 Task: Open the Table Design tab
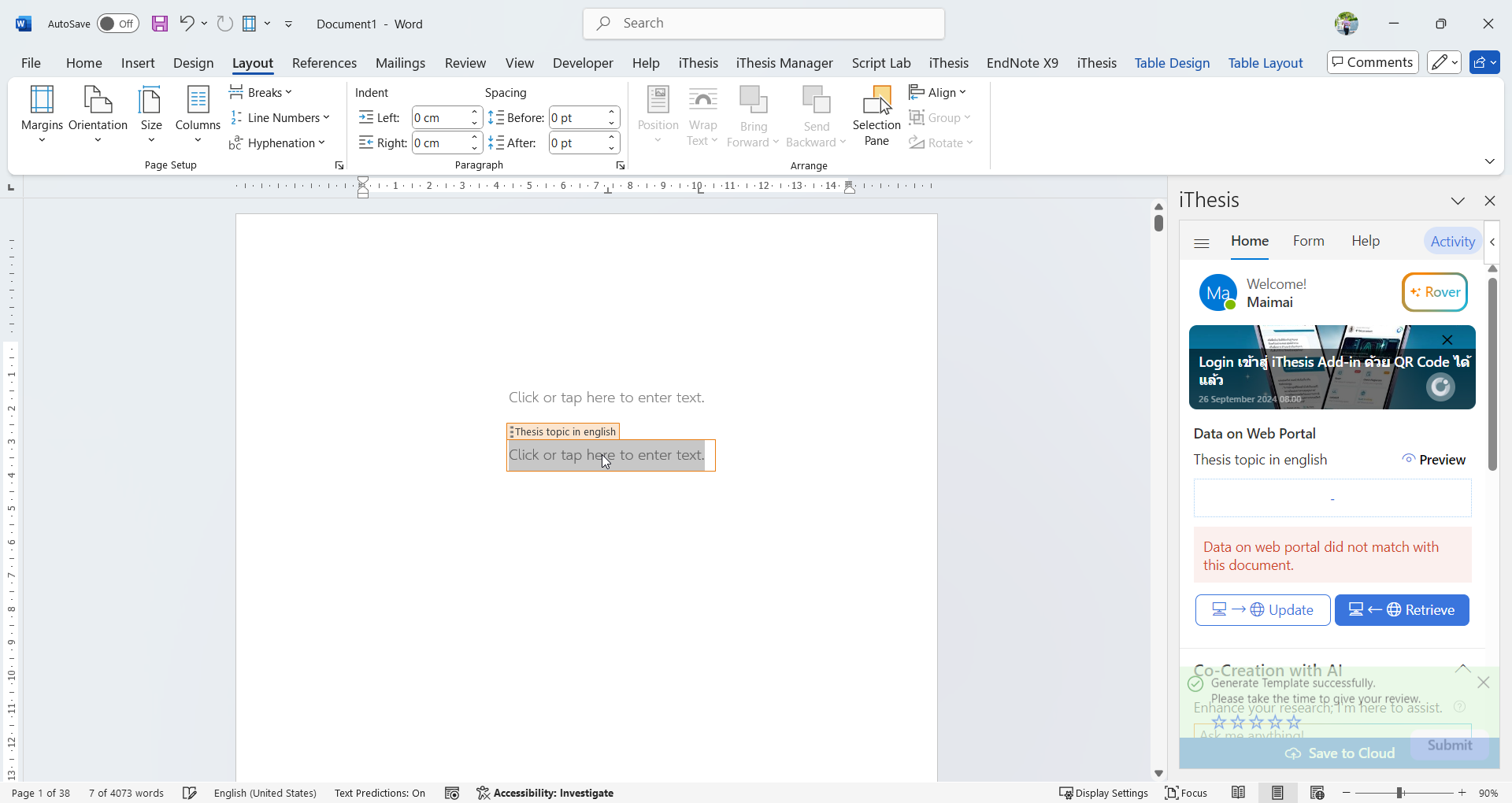tap(1172, 63)
